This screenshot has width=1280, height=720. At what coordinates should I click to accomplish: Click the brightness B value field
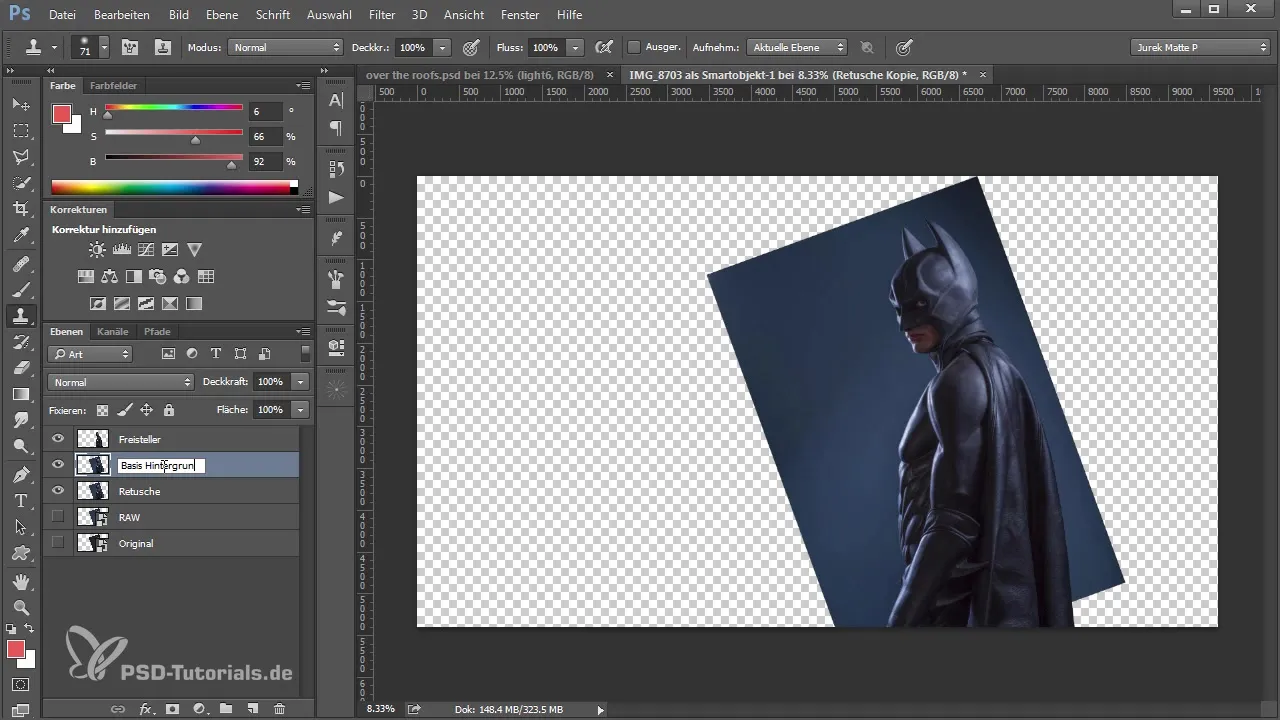coord(264,161)
